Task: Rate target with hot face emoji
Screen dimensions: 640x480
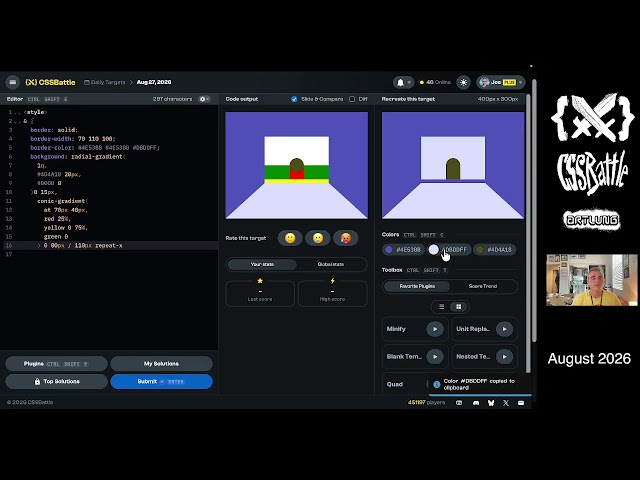Action: [x=345, y=238]
